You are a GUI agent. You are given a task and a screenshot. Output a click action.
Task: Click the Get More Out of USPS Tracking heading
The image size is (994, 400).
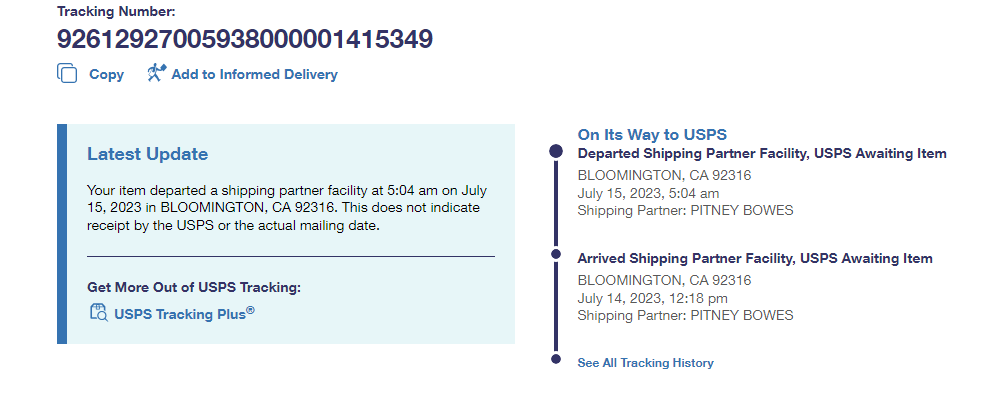(194, 287)
